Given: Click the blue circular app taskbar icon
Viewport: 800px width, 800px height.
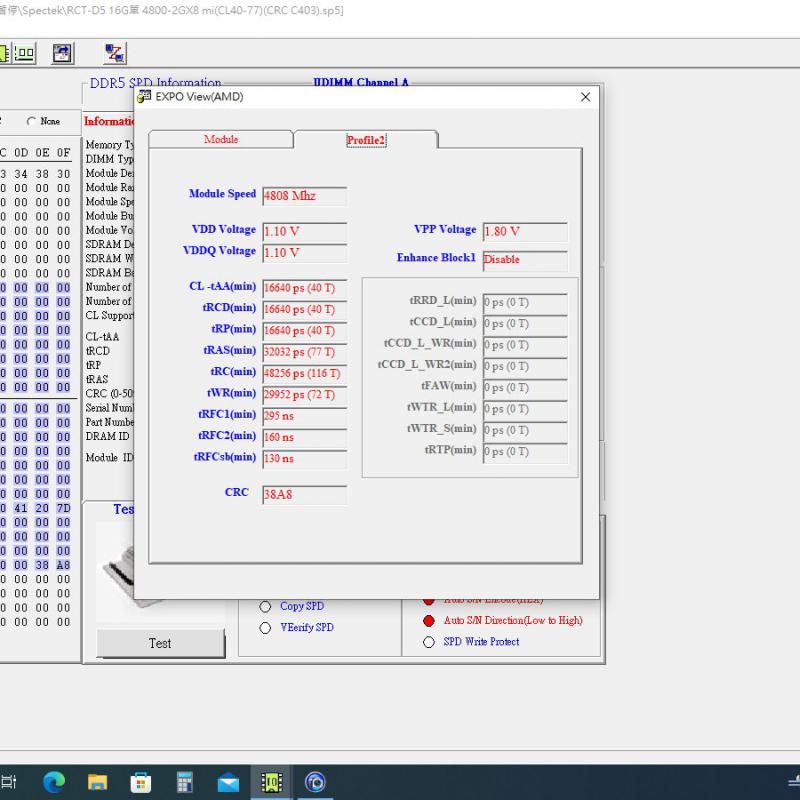Looking at the screenshot, I should tap(315, 782).
